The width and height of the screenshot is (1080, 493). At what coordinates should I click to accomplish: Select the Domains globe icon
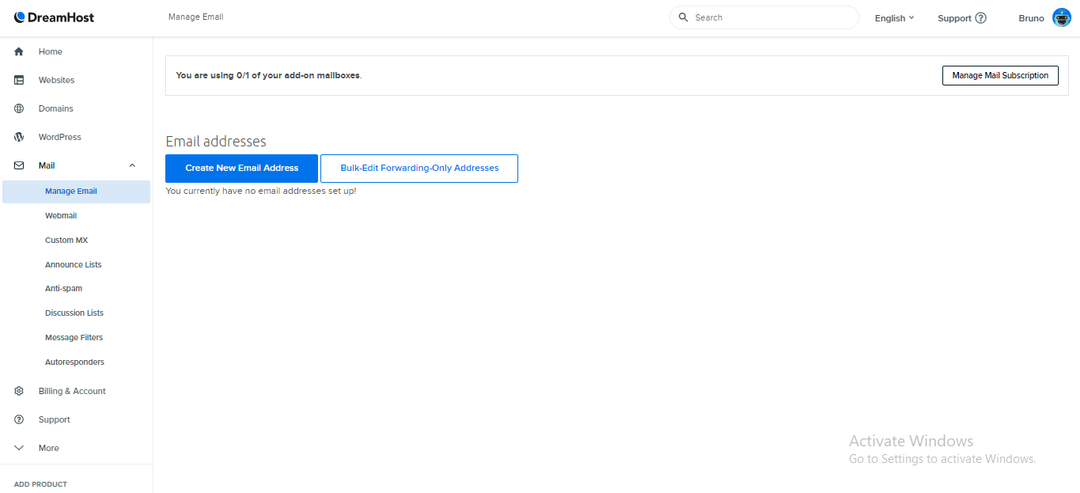tap(19, 109)
